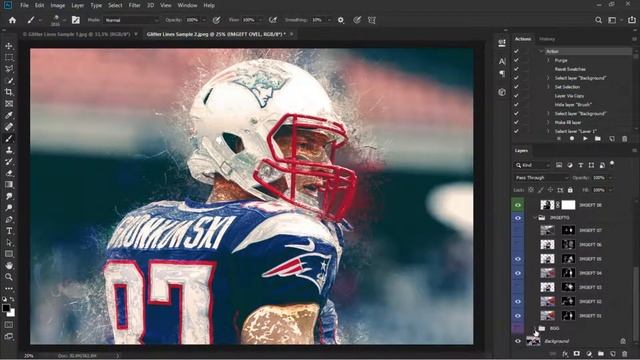Image resolution: width=640 pixels, height=360 pixels.
Task: Open the Kind layer filter dropdown
Action: [x=532, y=165]
